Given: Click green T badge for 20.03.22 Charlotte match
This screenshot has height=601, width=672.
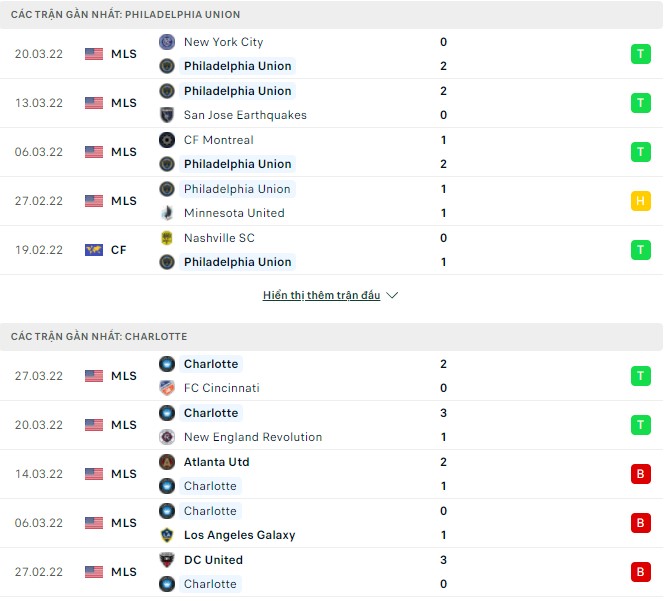Looking at the screenshot, I should pyautogui.click(x=640, y=425).
